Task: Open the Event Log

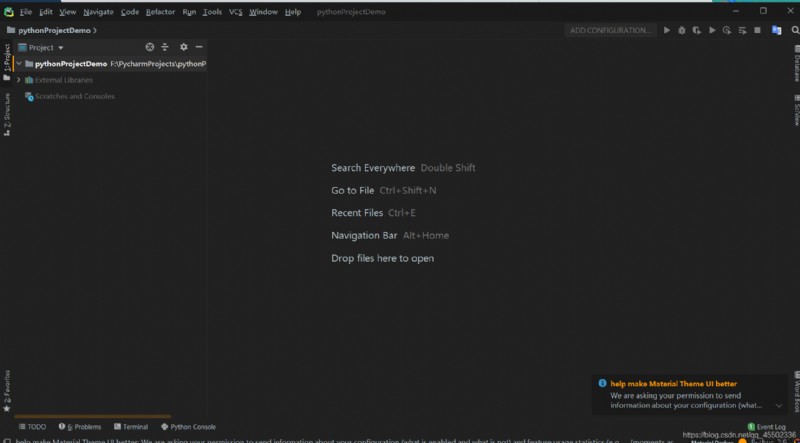Action: tap(766, 427)
